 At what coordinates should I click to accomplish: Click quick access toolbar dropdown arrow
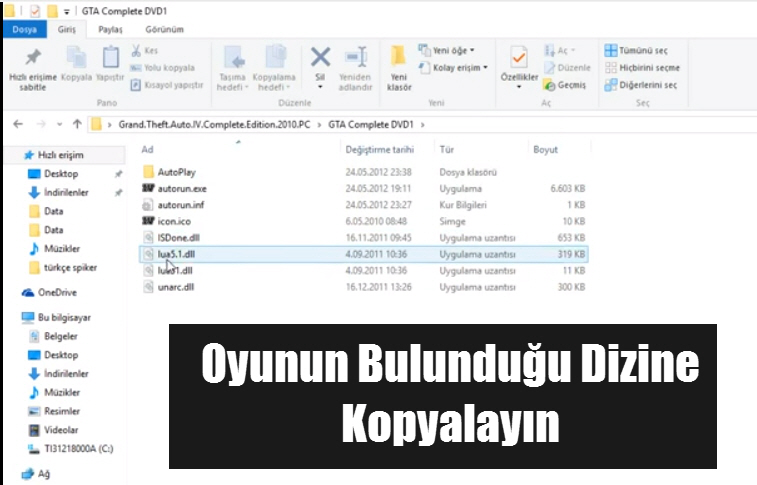point(67,11)
